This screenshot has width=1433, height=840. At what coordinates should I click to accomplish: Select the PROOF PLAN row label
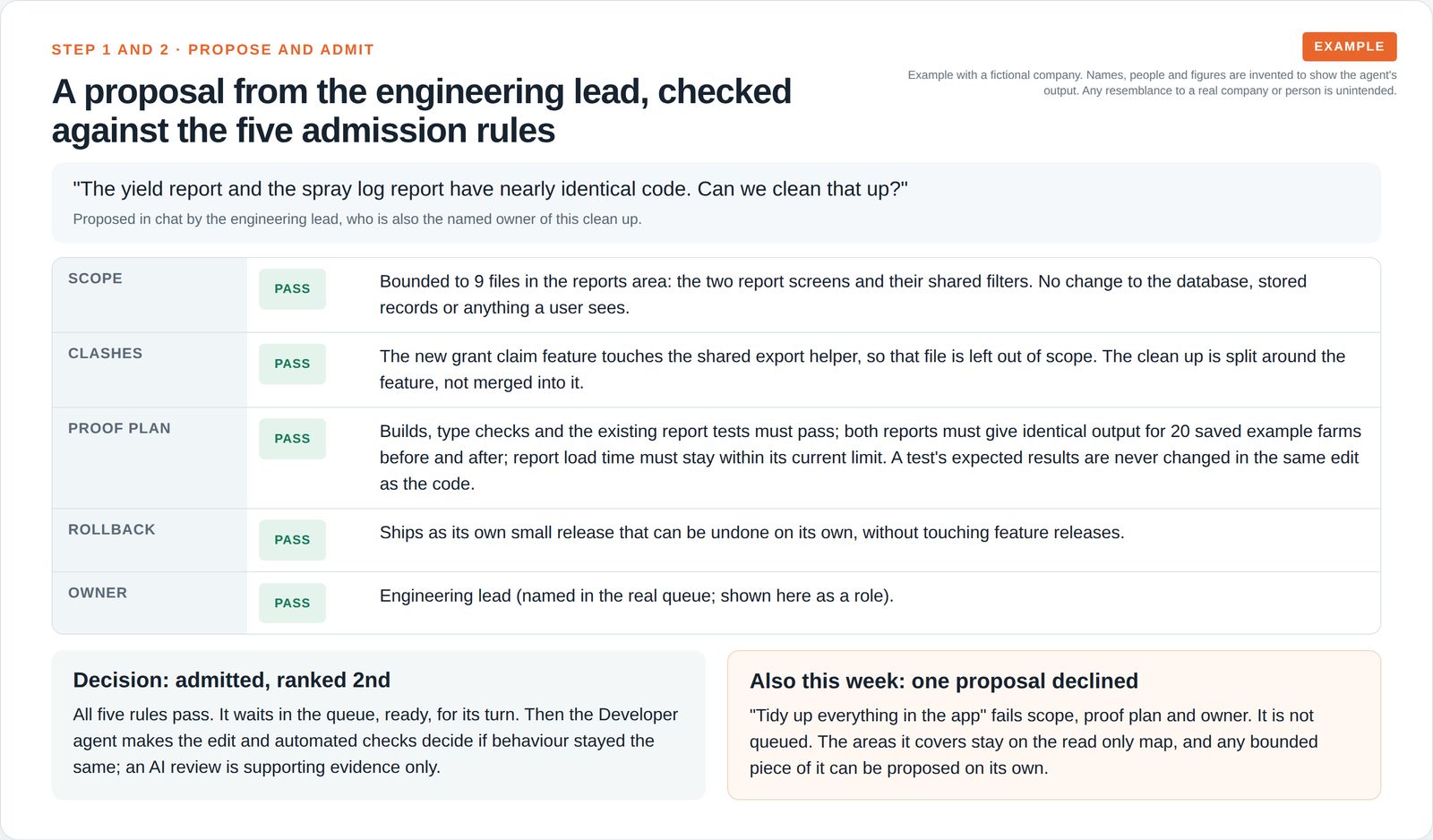point(119,429)
